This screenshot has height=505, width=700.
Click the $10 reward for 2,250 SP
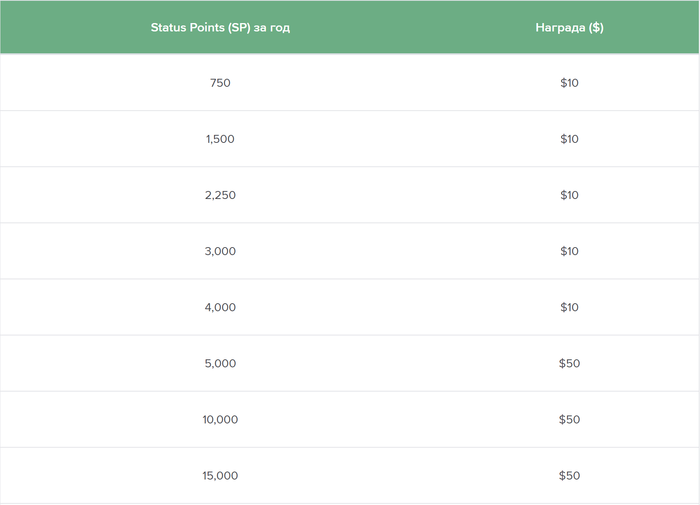pos(569,195)
